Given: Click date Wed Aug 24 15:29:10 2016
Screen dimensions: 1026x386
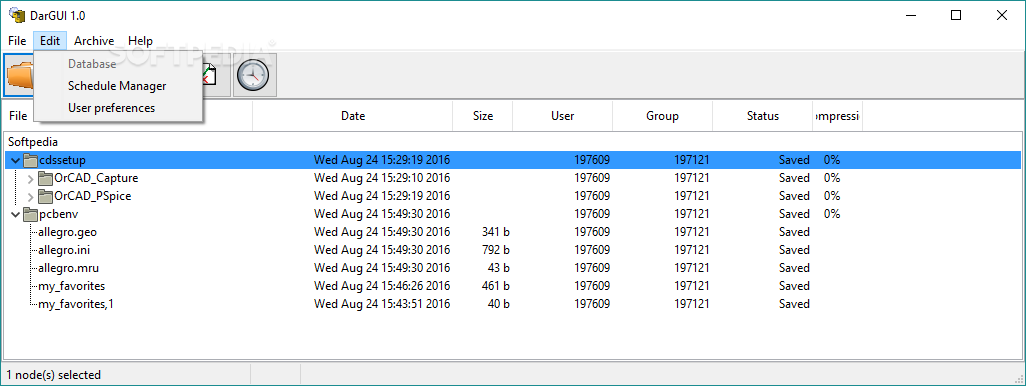Looking at the screenshot, I should 382,178.
